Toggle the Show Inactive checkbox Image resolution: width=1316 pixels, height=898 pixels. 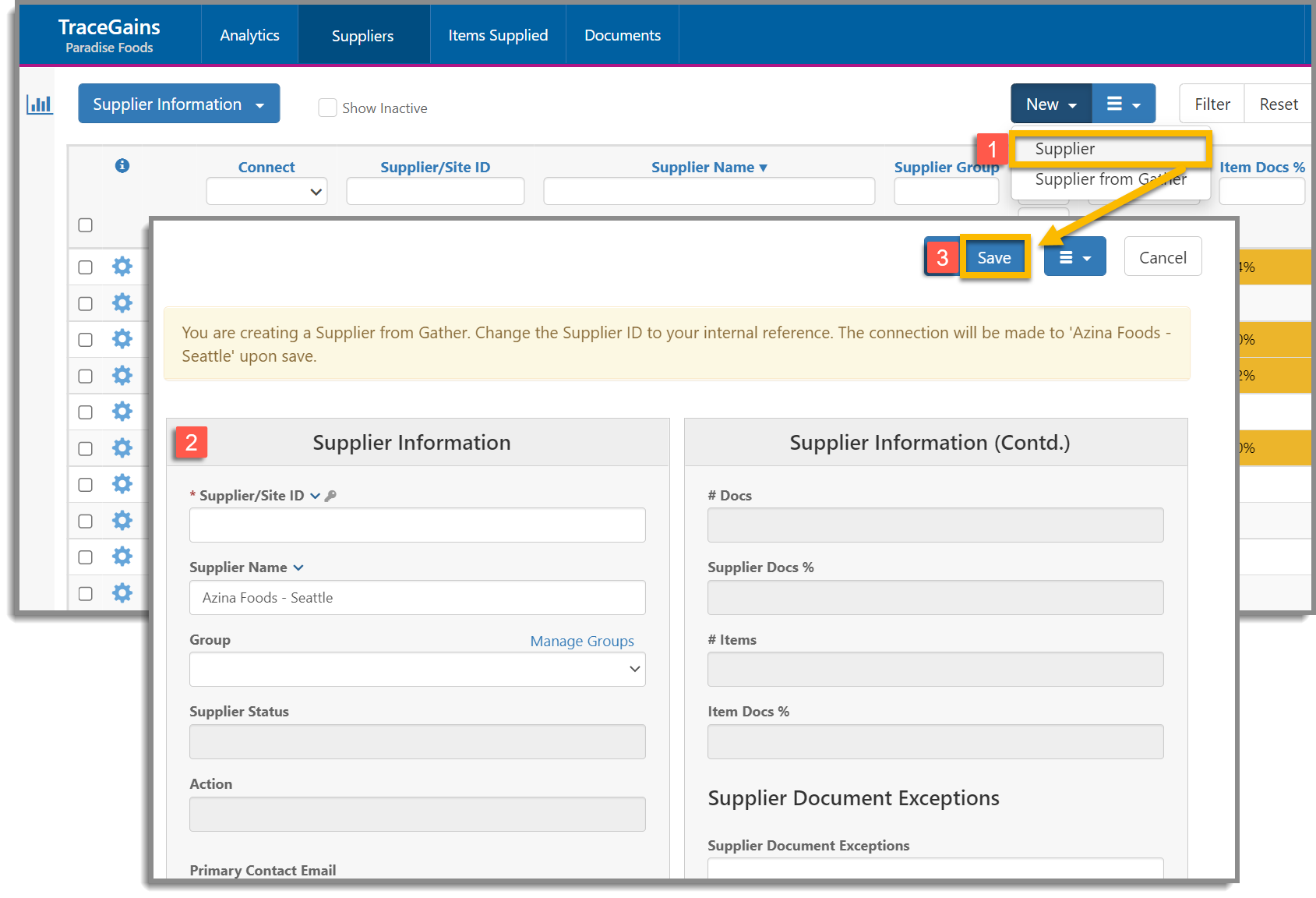(328, 108)
